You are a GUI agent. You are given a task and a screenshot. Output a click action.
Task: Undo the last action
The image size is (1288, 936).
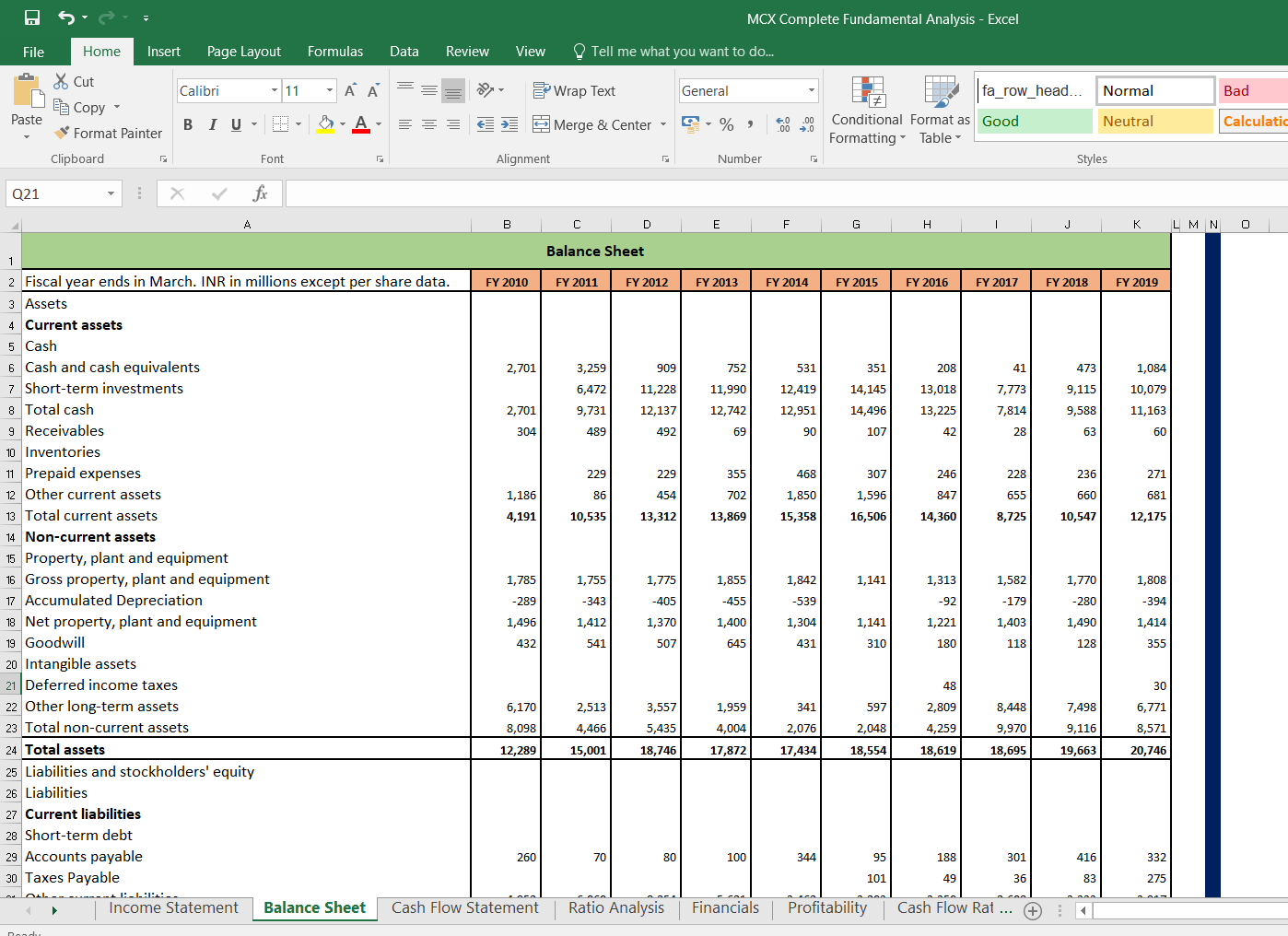pyautogui.click(x=66, y=18)
